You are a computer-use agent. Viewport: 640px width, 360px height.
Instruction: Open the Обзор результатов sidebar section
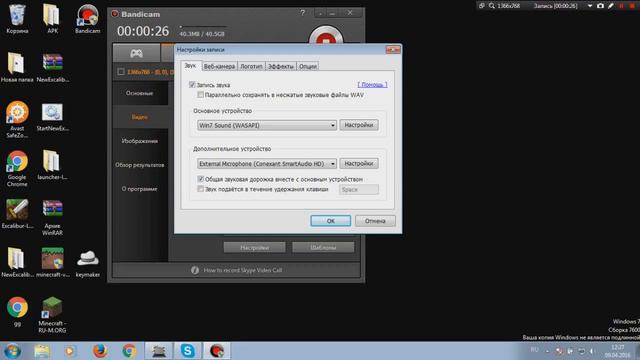(x=140, y=165)
